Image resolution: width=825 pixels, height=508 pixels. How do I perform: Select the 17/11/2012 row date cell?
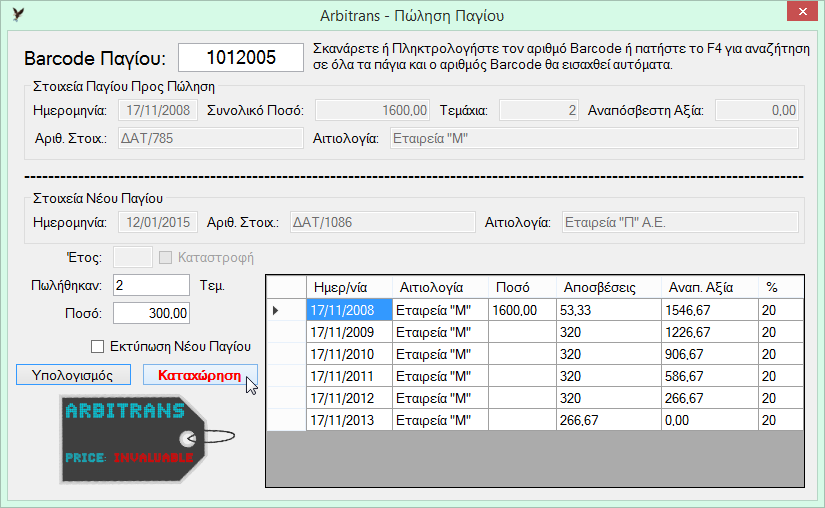coord(349,399)
